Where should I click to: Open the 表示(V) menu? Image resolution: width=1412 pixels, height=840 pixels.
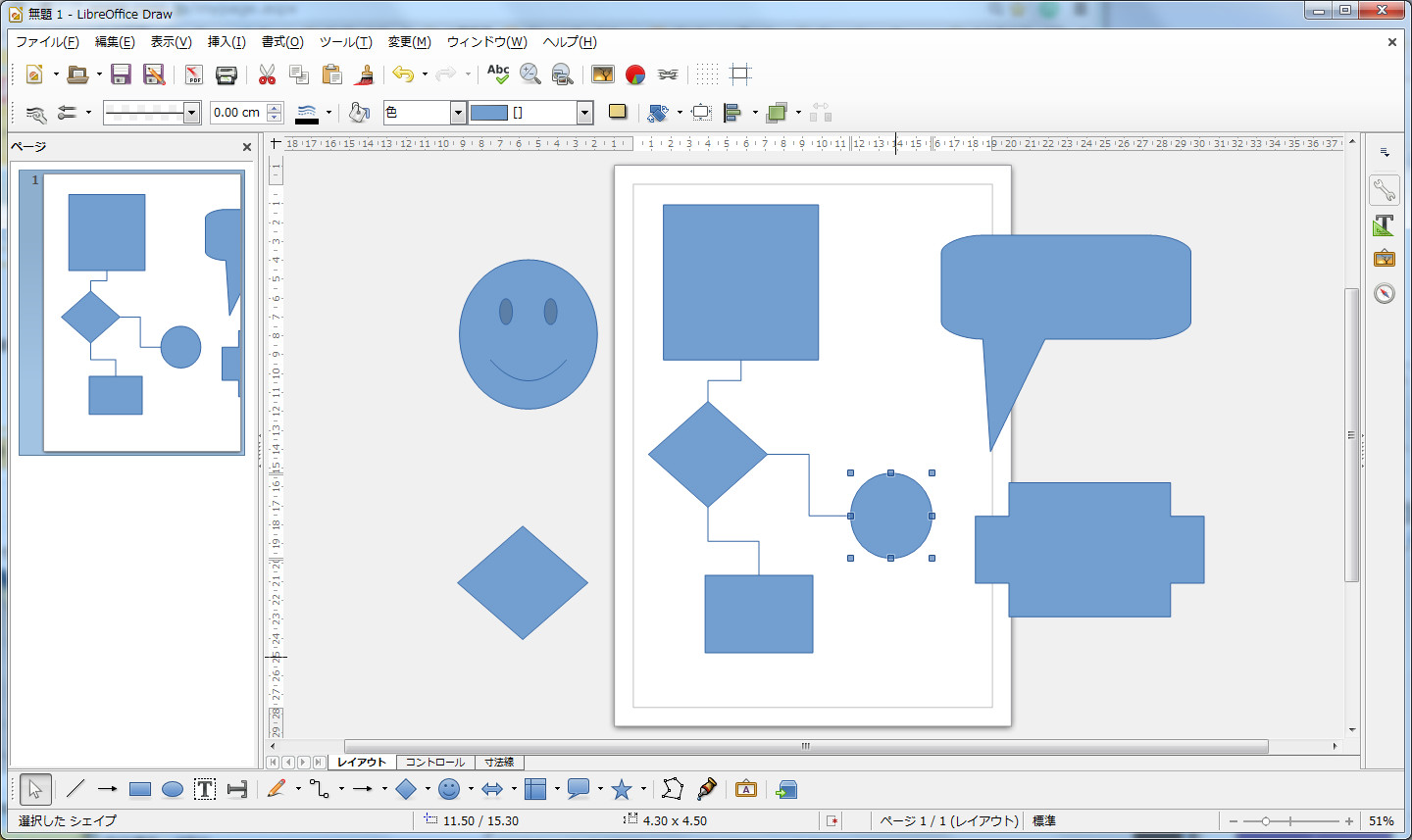(x=171, y=42)
